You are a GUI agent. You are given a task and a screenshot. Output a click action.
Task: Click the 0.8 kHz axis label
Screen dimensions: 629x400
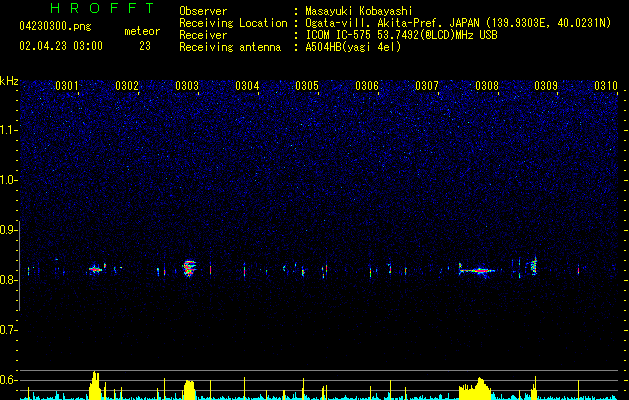tap(8, 280)
